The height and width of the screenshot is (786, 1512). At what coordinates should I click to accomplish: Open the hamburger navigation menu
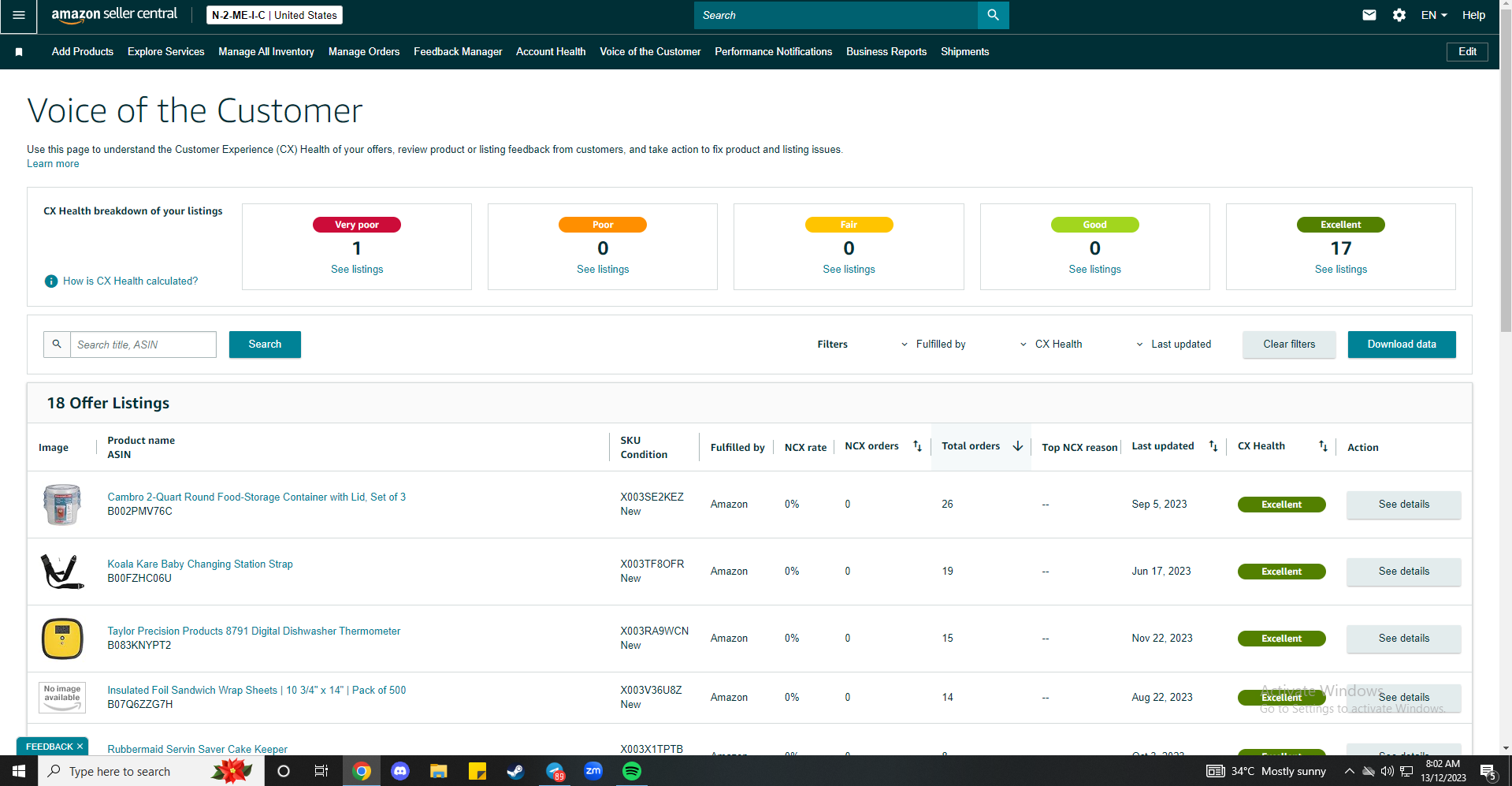pos(18,16)
